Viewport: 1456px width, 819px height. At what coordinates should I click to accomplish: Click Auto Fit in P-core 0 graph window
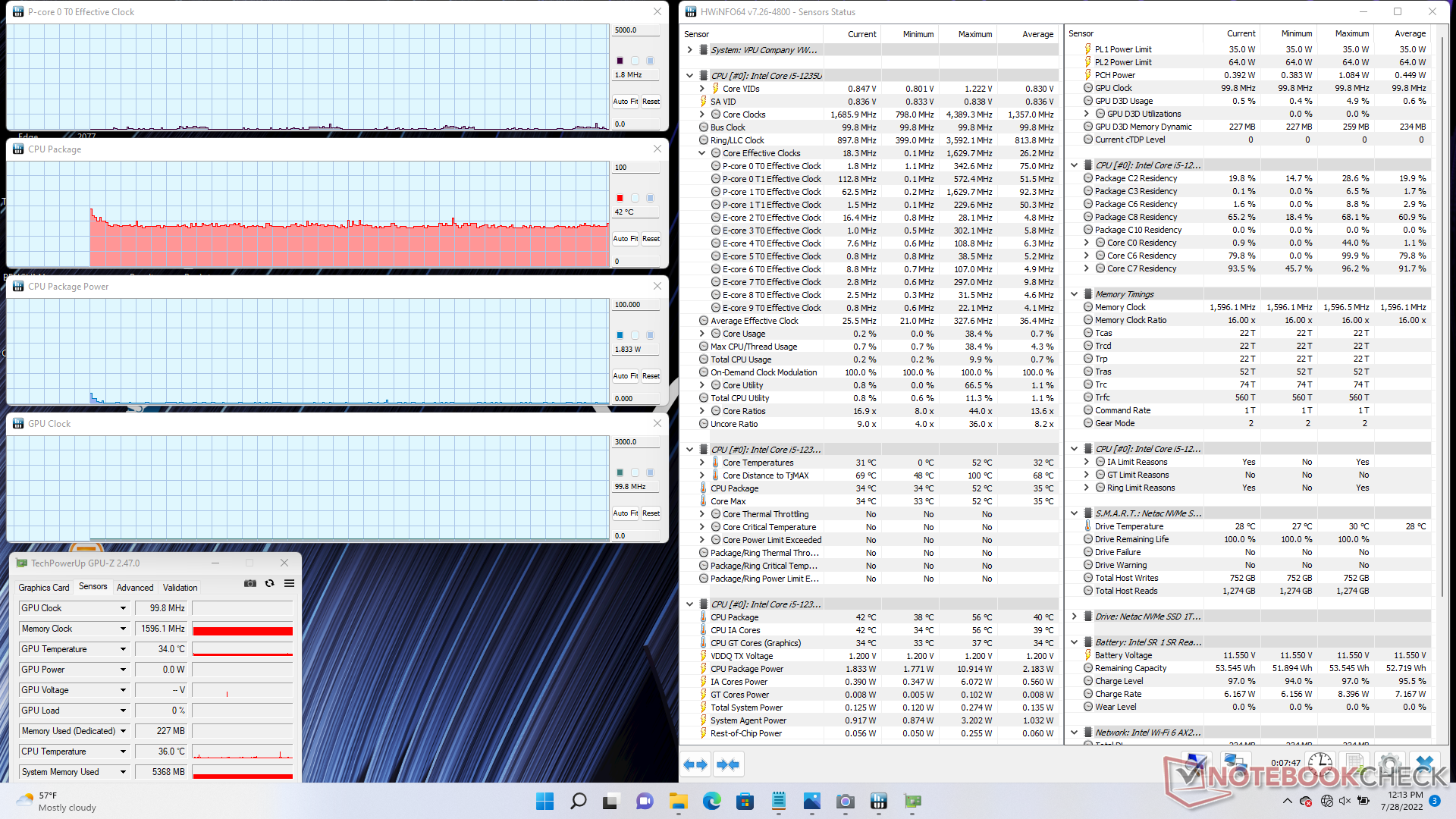(626, 102)
